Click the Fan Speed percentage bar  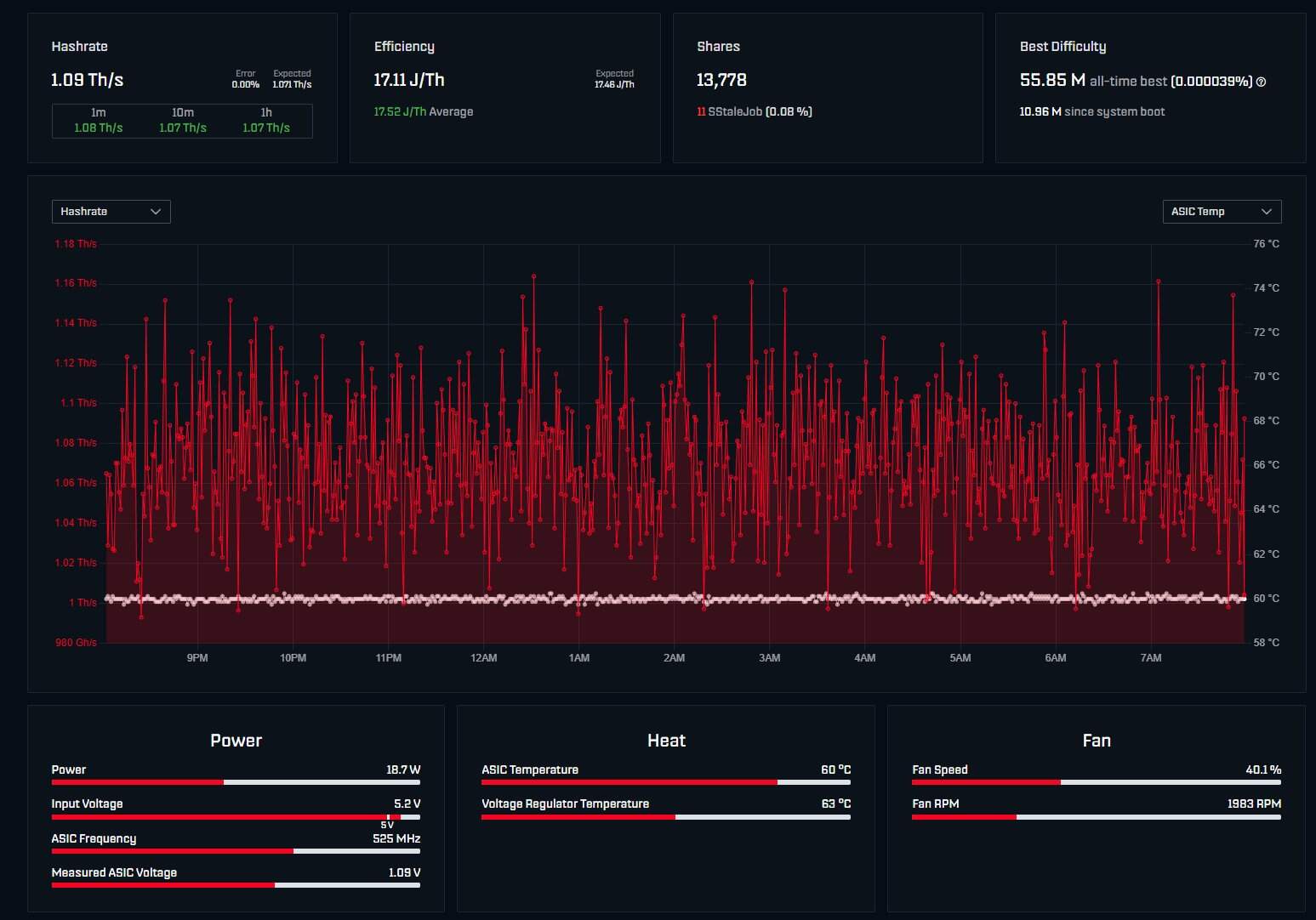pos(1096,782)
